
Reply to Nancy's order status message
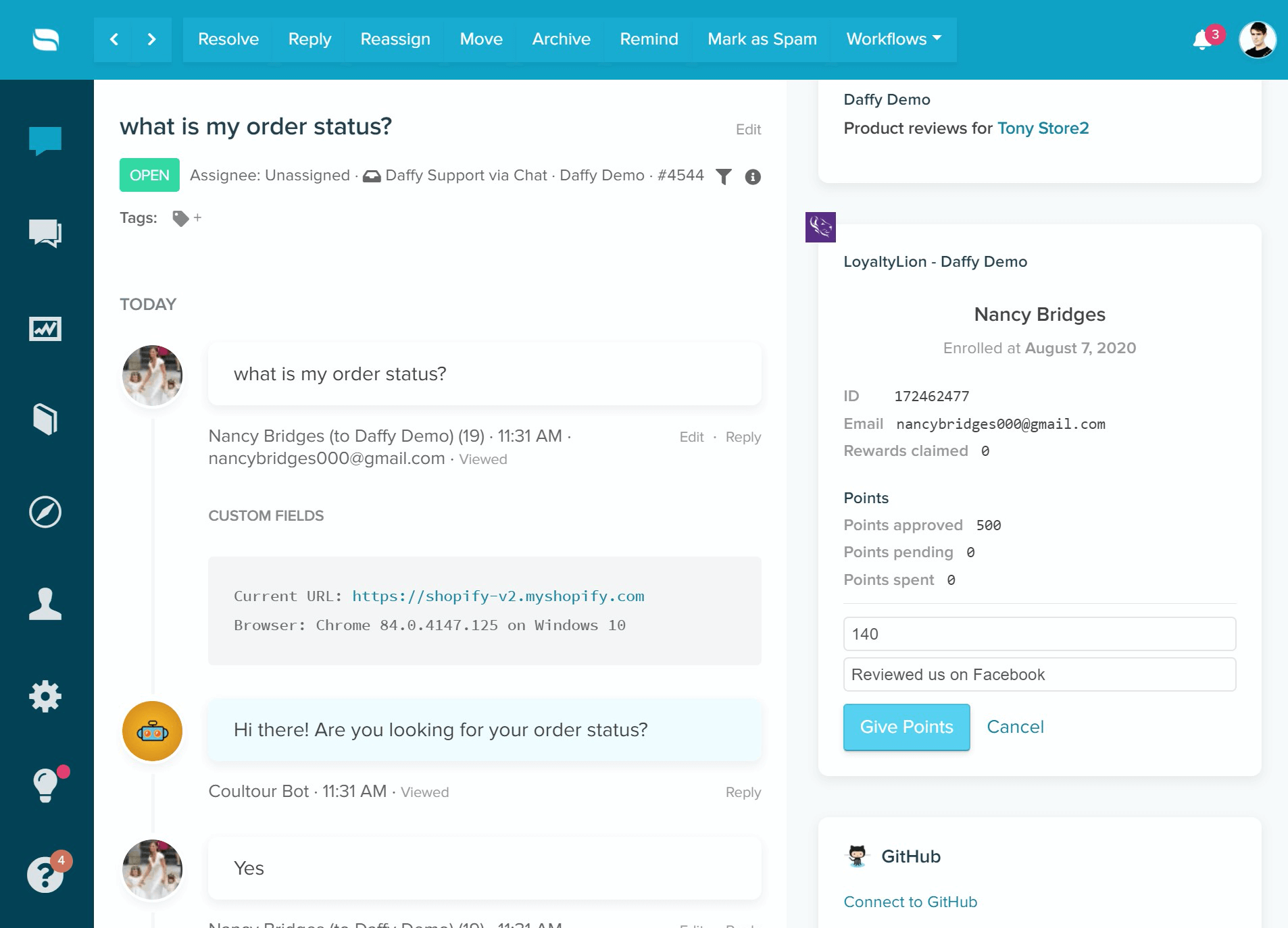coord(743,437)
